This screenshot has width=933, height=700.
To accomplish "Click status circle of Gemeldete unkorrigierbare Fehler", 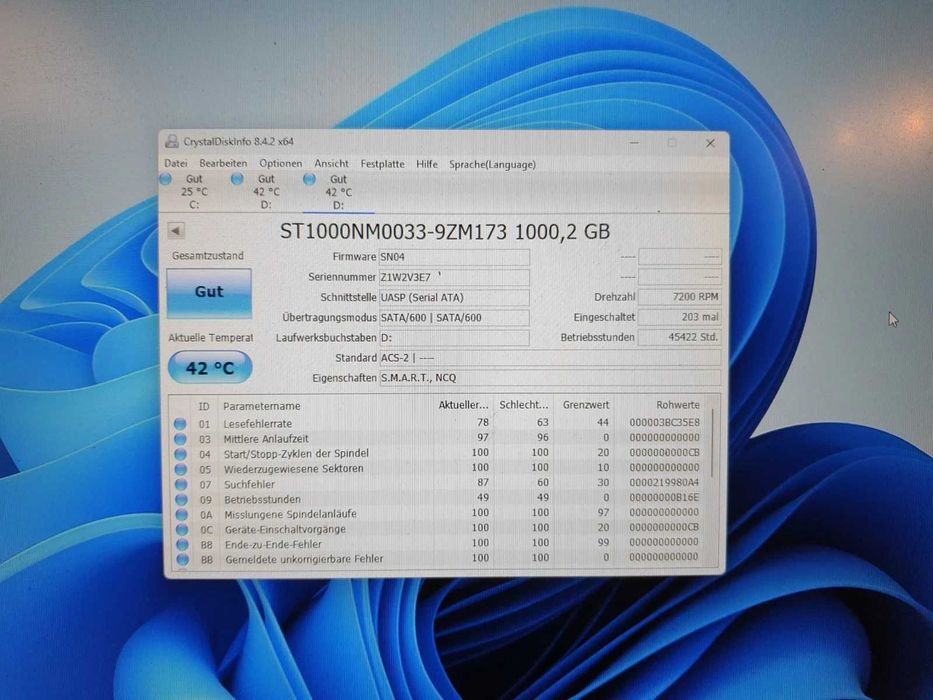I will (183, 560).
